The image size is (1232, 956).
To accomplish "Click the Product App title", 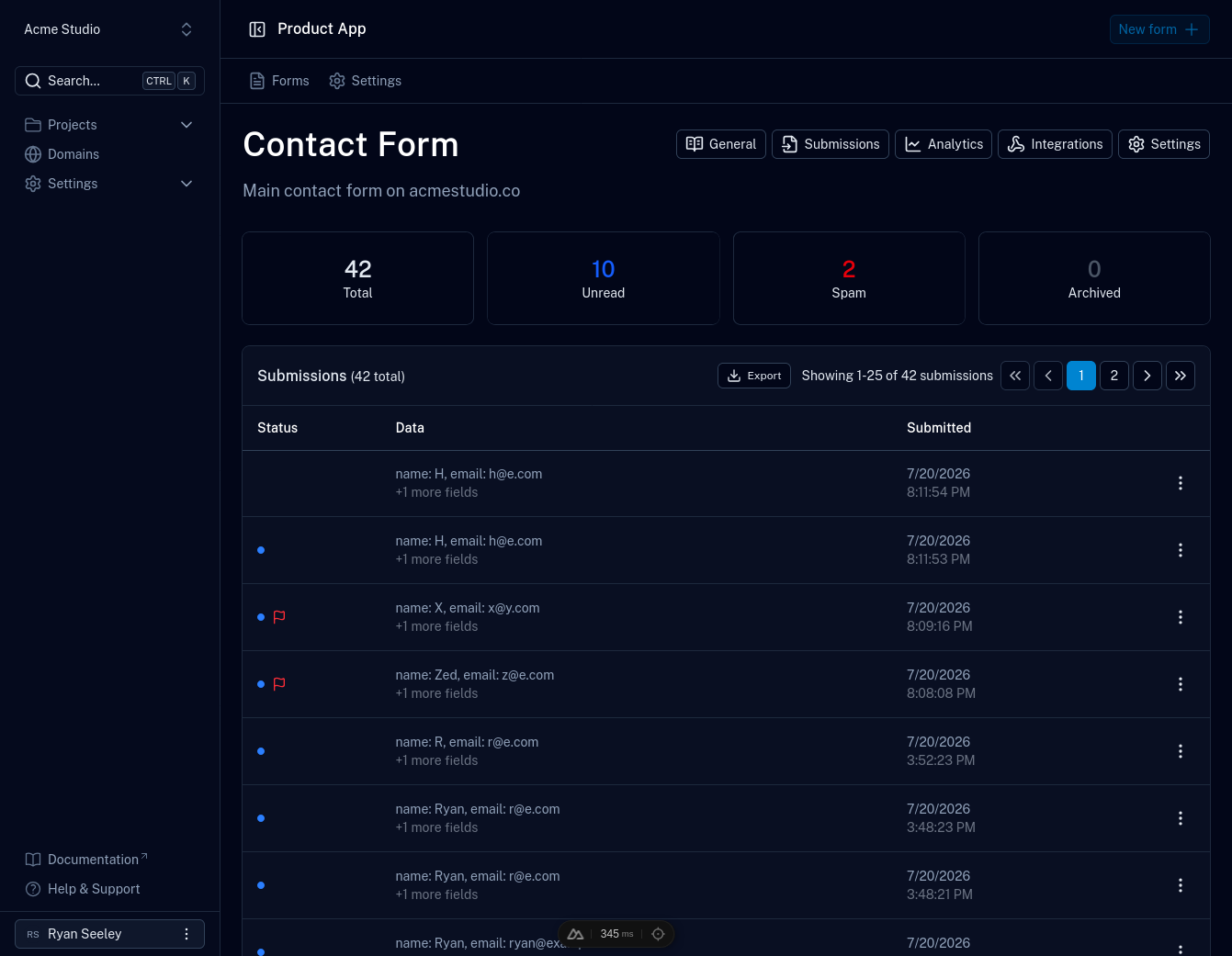I will coord(322,29).
